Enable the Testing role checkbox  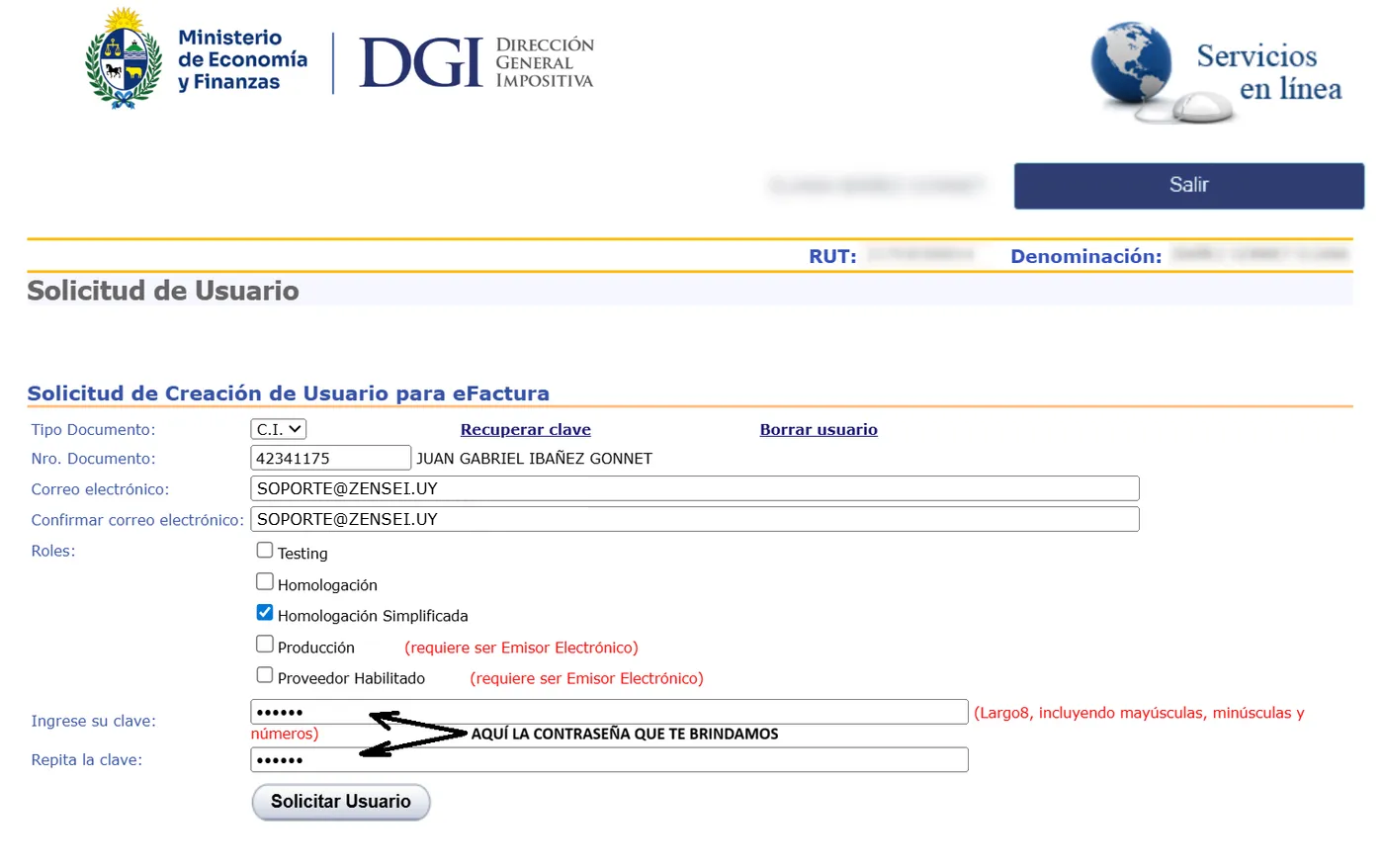coord(265,550)
